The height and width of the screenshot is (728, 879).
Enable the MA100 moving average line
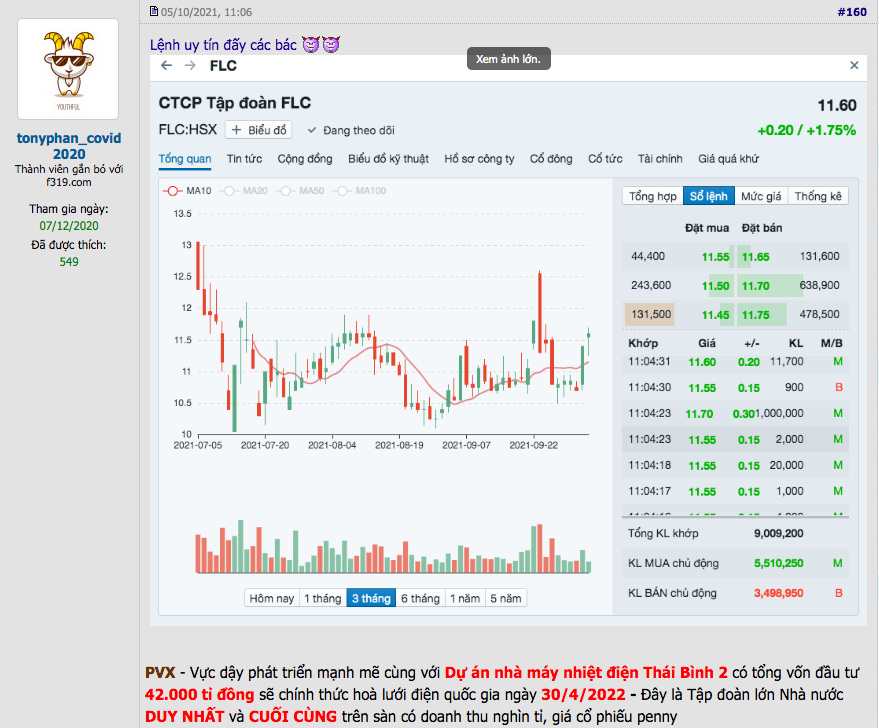tap(359, 191)
